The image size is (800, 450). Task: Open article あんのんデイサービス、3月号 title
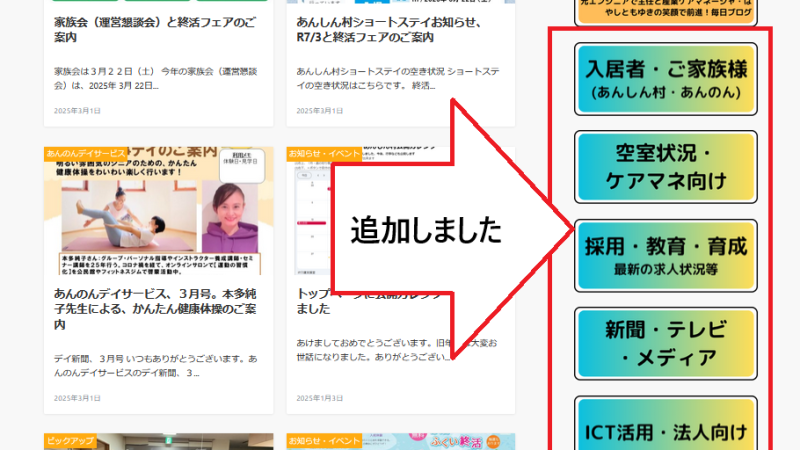pos(155,309)
